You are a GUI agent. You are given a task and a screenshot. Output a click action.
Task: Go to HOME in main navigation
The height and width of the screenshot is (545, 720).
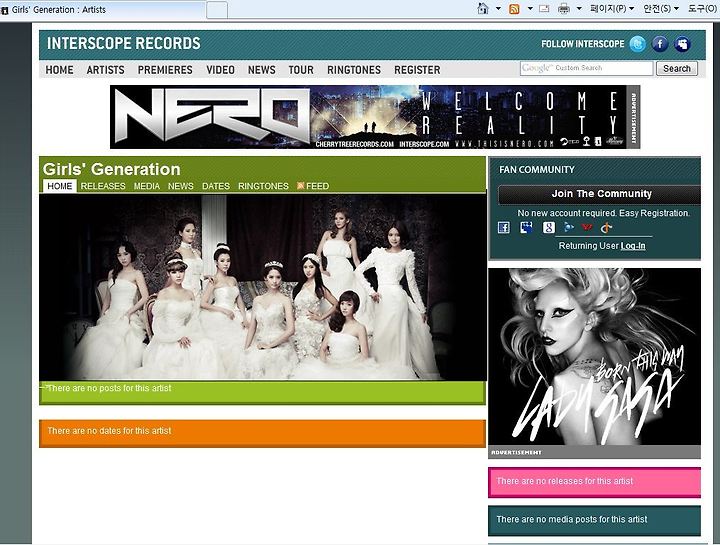[x=59, y=70]
